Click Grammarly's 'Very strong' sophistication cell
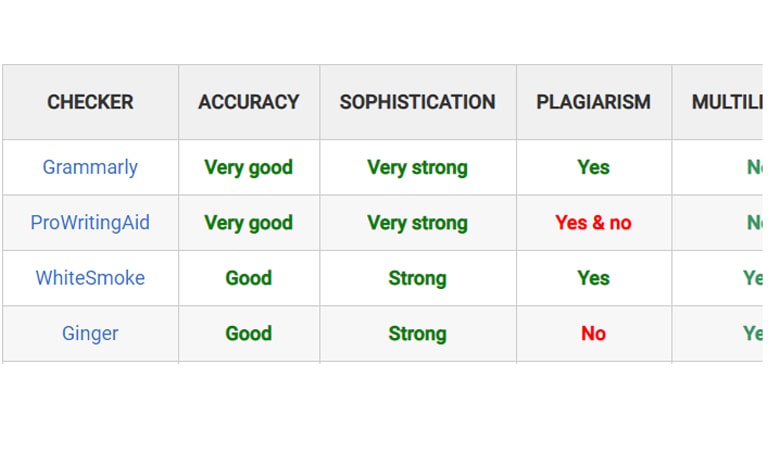This screenshot has width=768, height=450. 418,167
